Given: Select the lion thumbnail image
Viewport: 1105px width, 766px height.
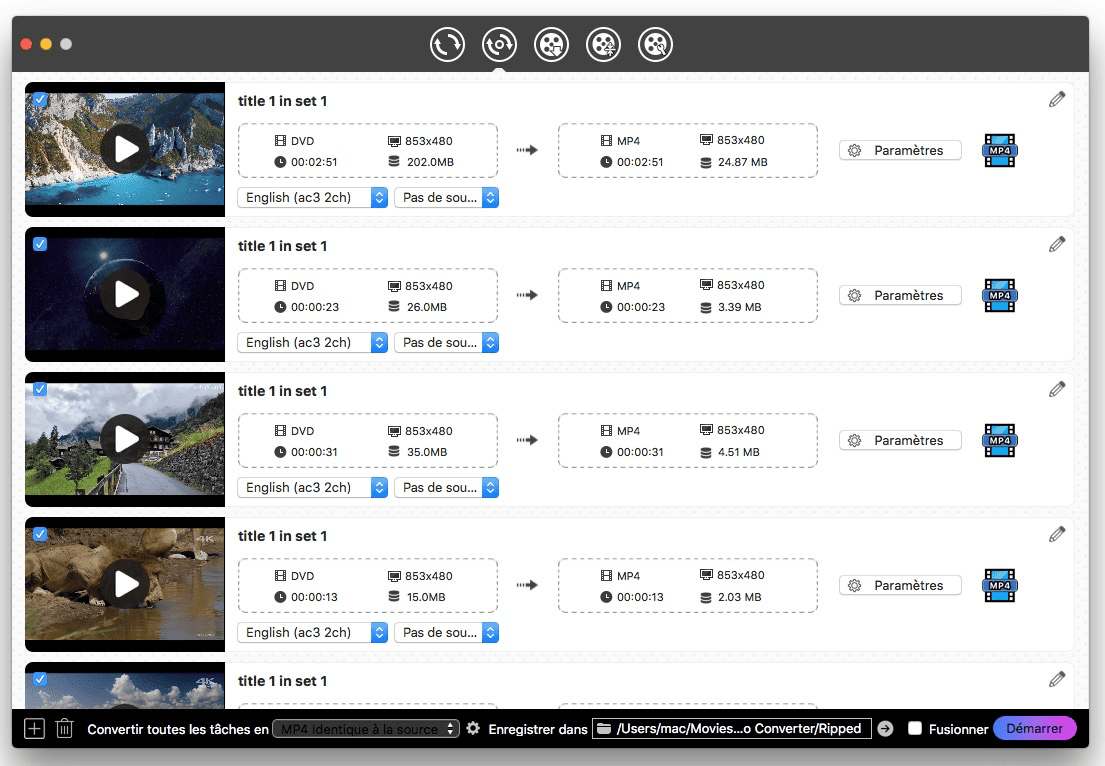Looking at the screenshot, I should coord(125,584).
